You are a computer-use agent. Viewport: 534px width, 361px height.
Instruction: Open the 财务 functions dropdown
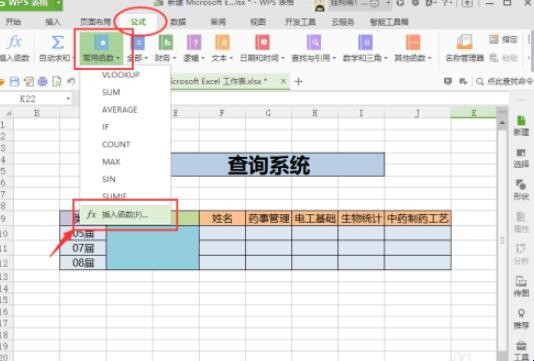[166, 49]
